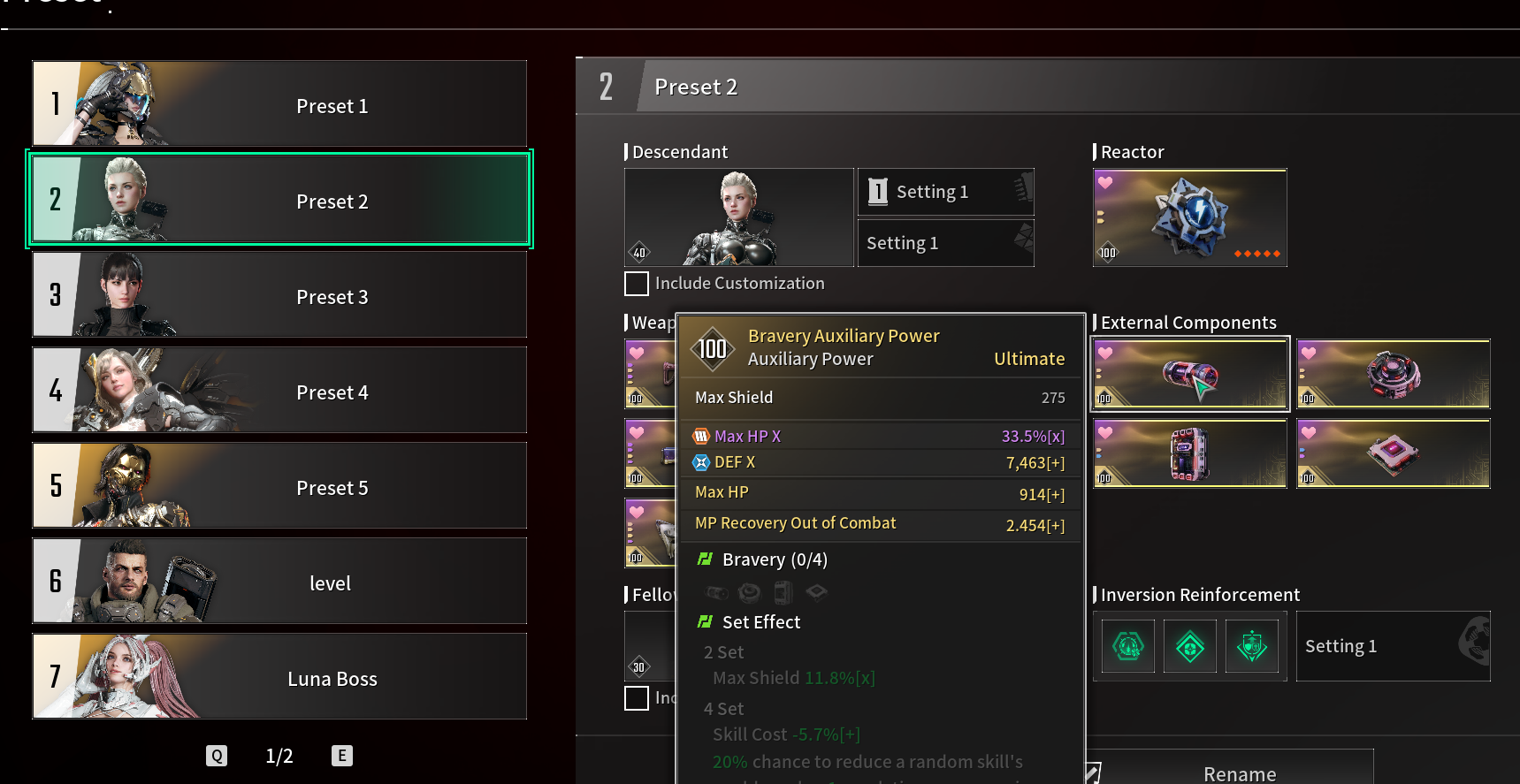
Task: Select the middle Inversion Reinforcement diamond icon
Action: (1190, 646)
